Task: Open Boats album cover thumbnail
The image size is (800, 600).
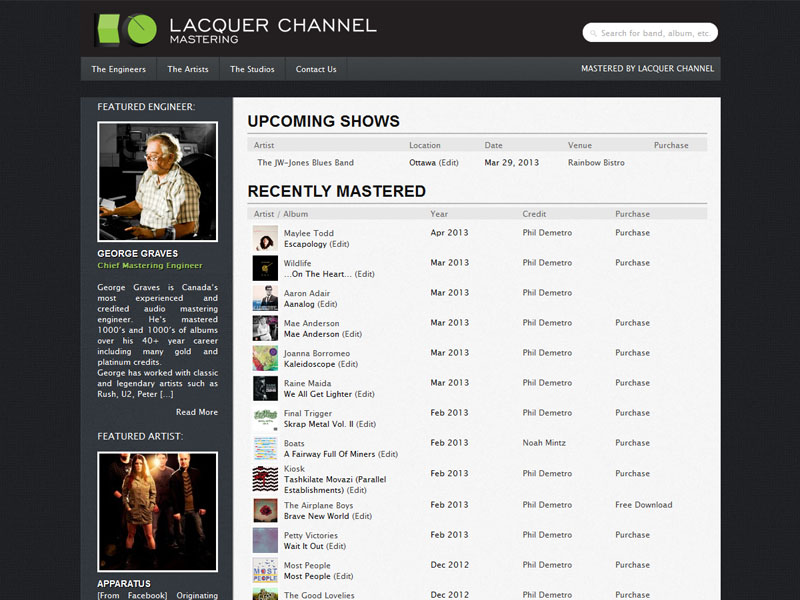Action: (x=265, y=448)
